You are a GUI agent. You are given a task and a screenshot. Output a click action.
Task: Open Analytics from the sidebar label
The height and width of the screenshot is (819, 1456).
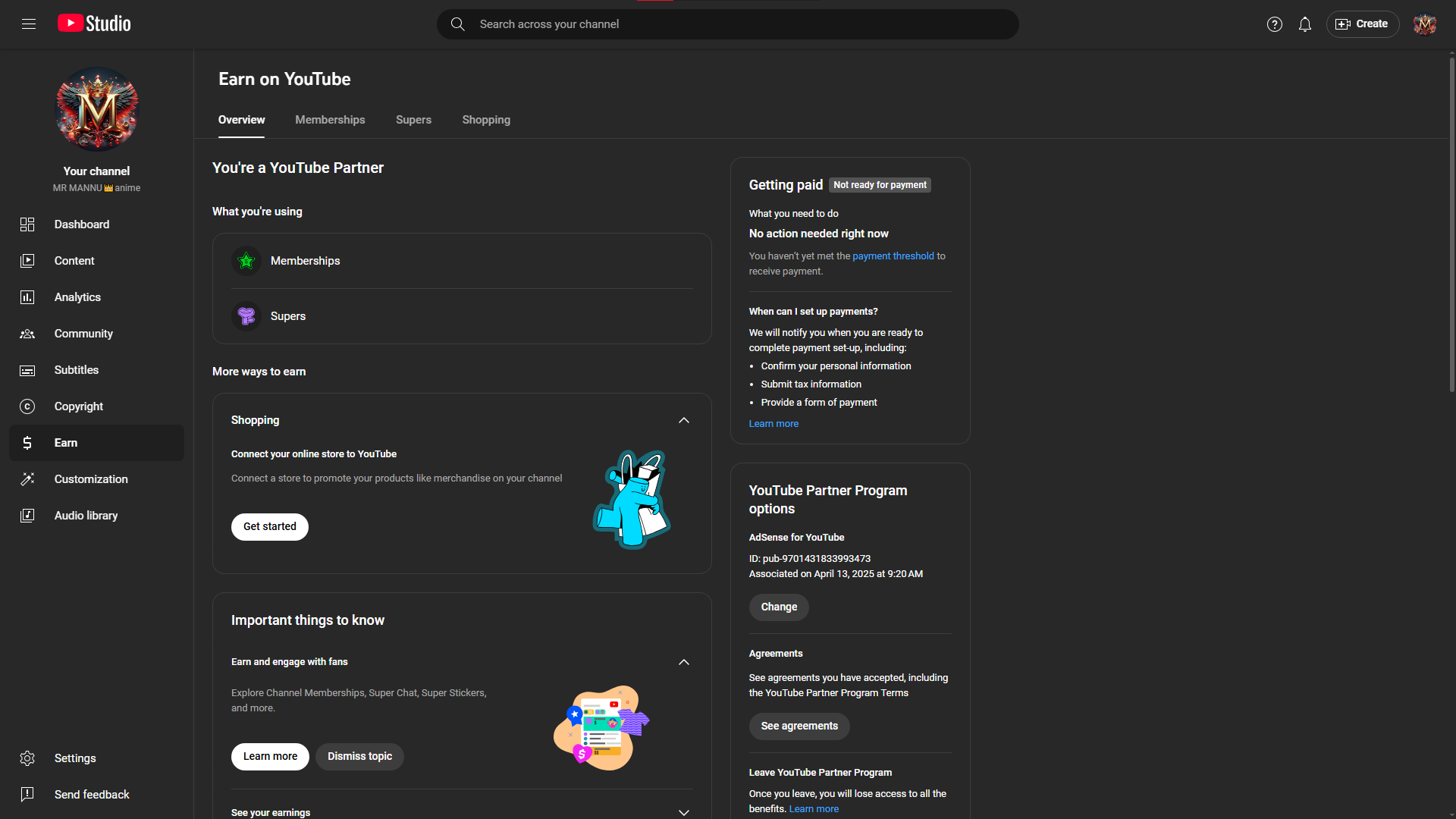coord(77,297)
